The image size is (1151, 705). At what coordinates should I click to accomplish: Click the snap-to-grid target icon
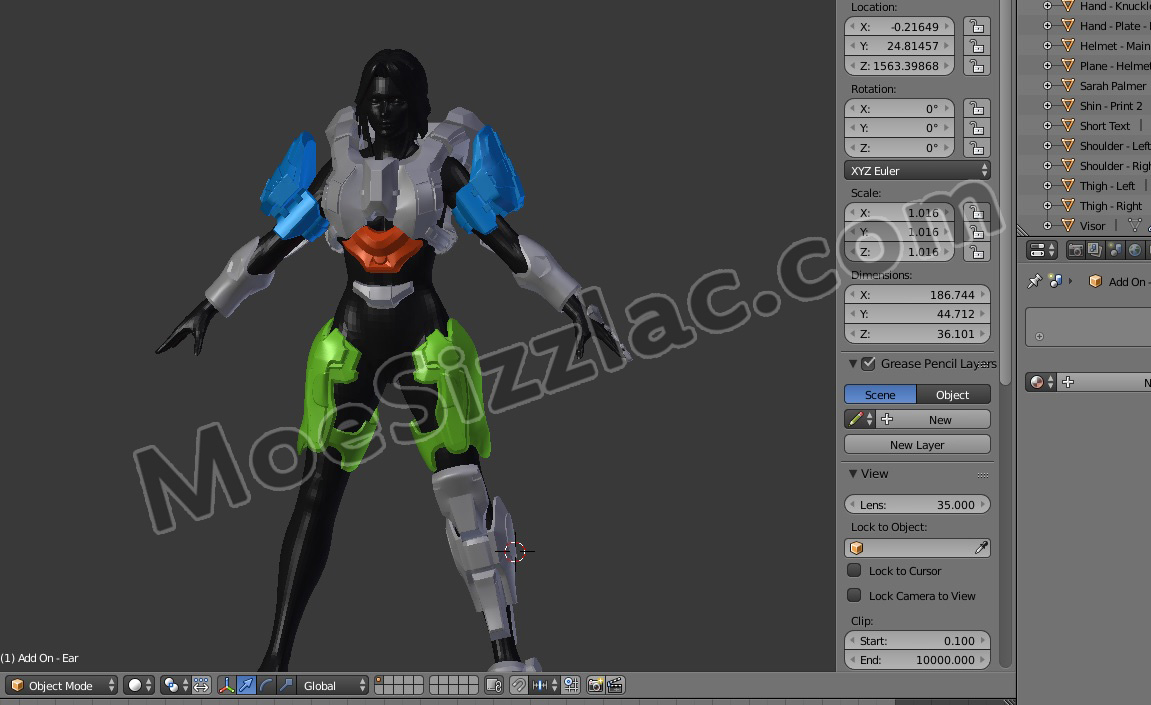tap(571, 685)
